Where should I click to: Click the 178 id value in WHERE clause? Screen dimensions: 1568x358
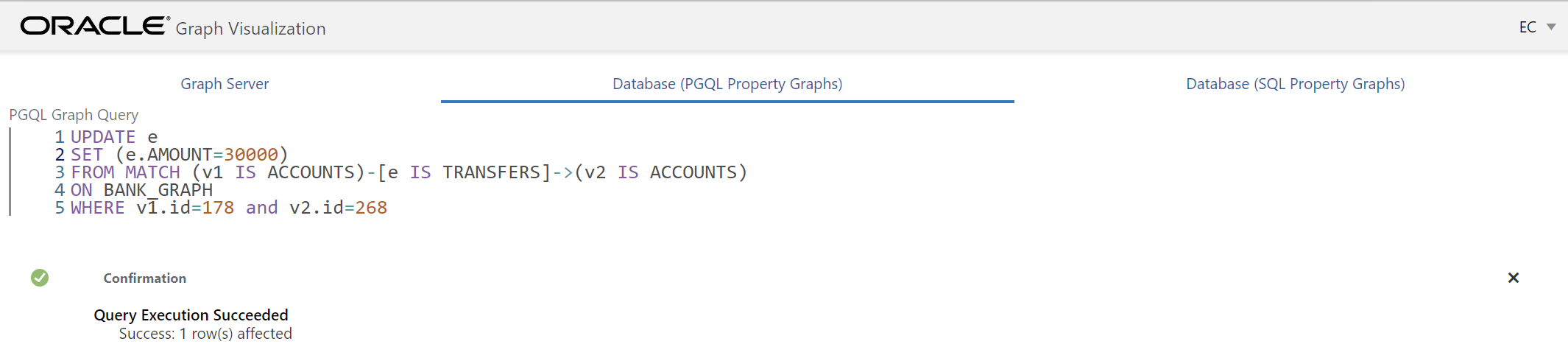click(218, 208)
